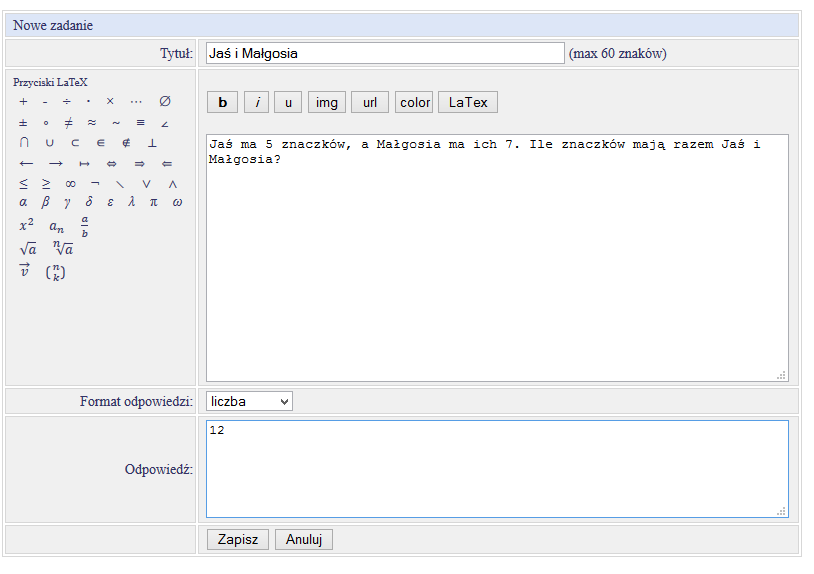Insert the Greek letter pi
The width and height of the screenshot is (814, 574).
153,203
